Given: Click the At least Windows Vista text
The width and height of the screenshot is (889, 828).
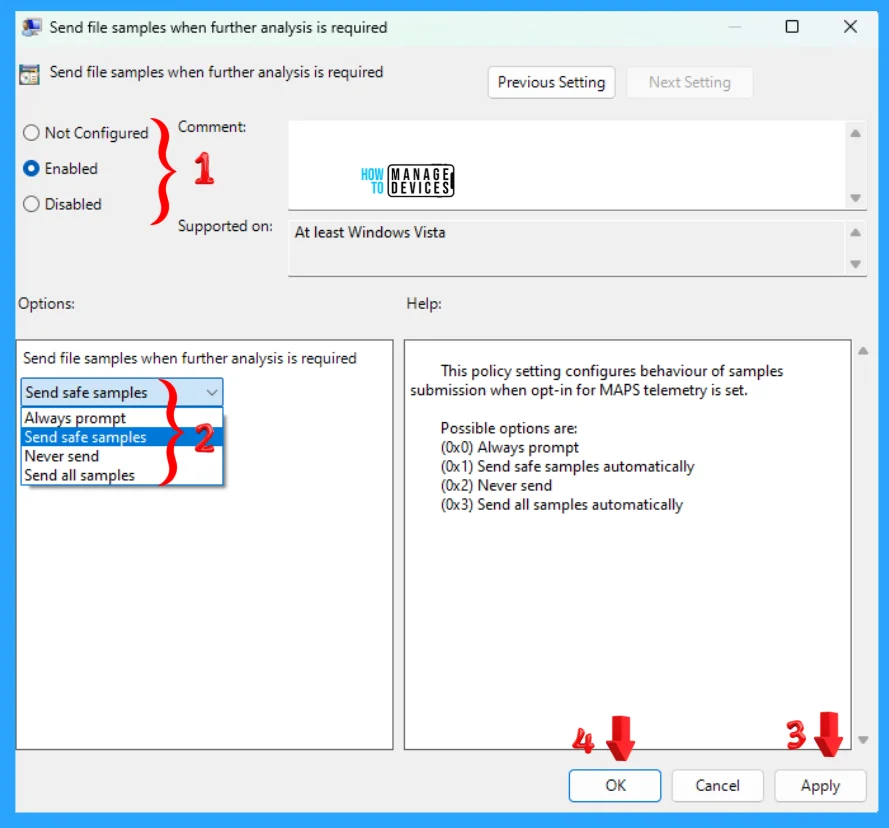Looking at the screenshot, I should tap(370, 233).
